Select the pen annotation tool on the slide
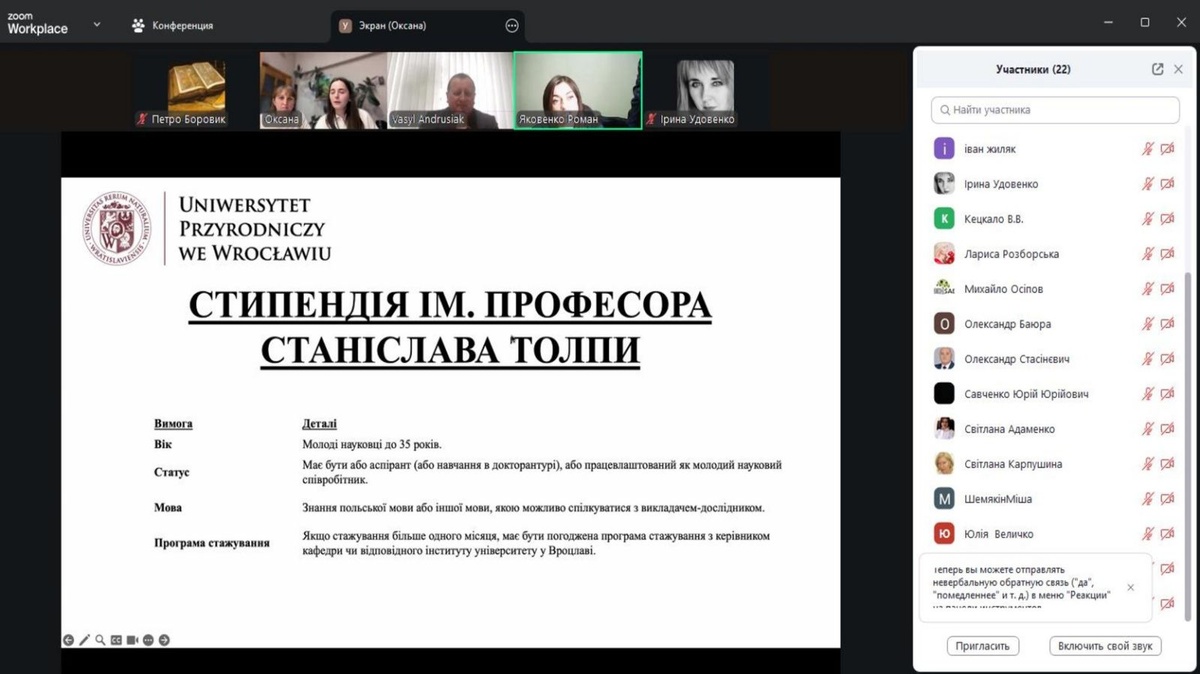This screenshot has height=674, width=1200. coord(84,640)
